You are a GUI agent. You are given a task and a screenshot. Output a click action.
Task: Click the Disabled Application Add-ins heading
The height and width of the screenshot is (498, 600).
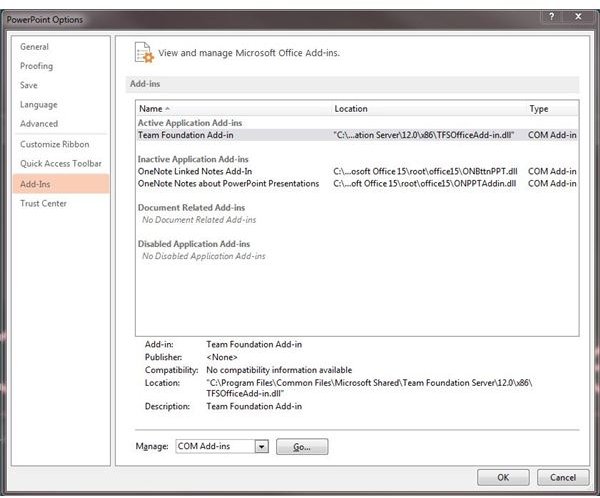click(x=194, y=244)
